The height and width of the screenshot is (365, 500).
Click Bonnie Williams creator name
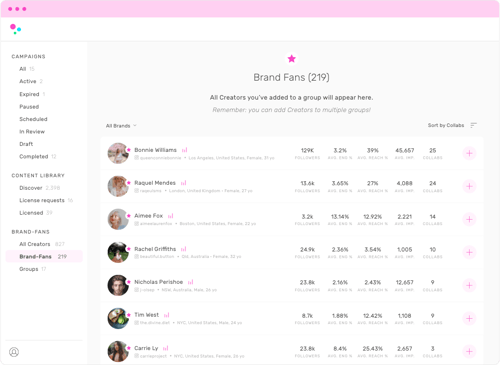tap(155, 150)
